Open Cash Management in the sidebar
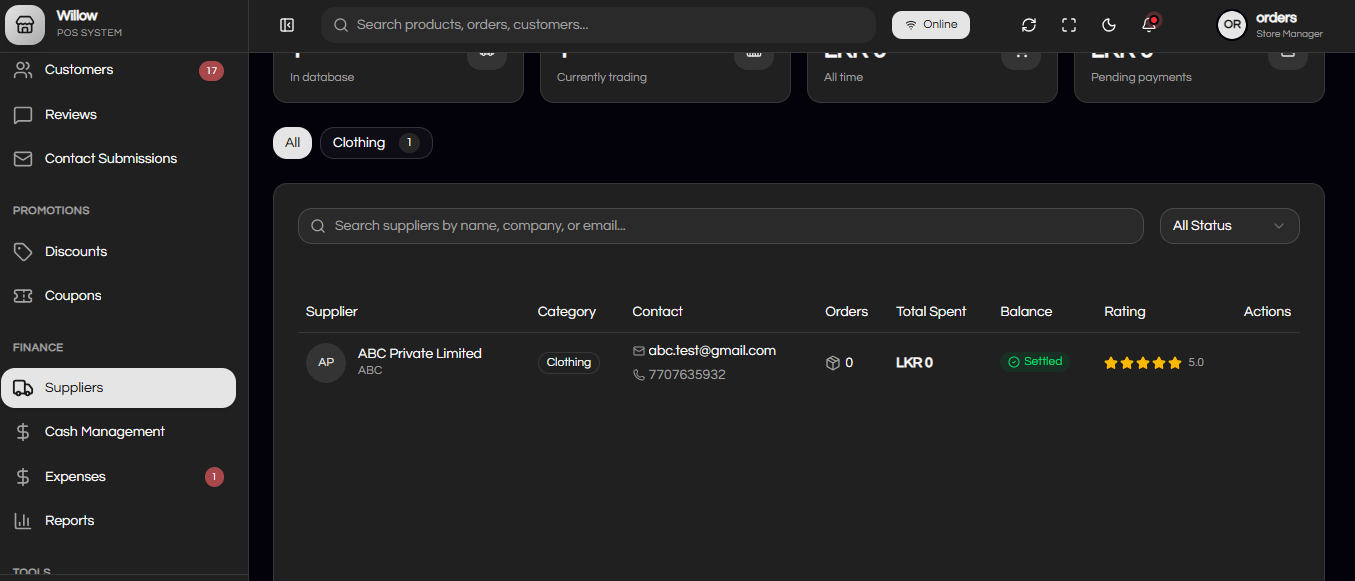The width and height of the screenshot is (1355, 581). click(118, 432)
